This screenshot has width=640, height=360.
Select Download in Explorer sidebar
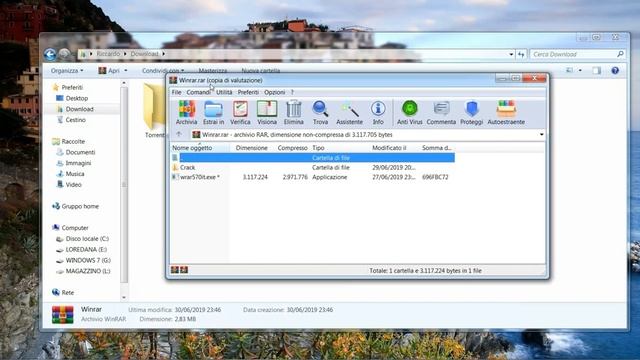[80, 109]
